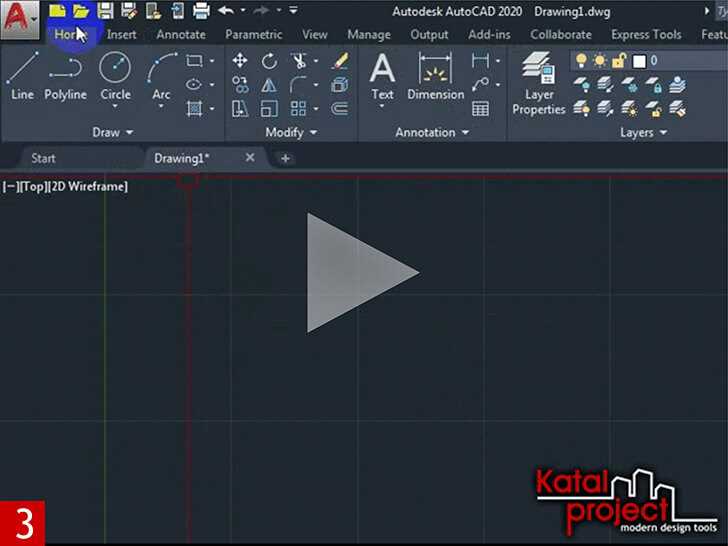Activate the Trim scissors tool
The height and width of the screenshot is (546, 728).
(299, 61)
